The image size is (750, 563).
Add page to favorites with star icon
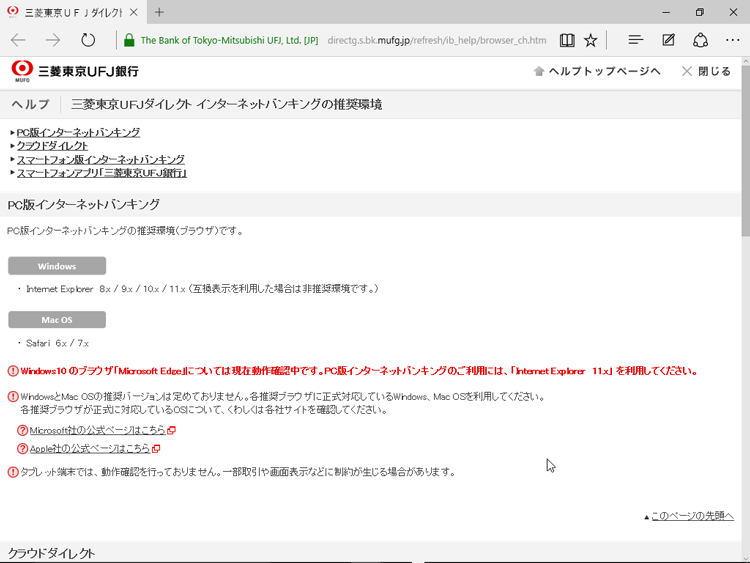591,40
